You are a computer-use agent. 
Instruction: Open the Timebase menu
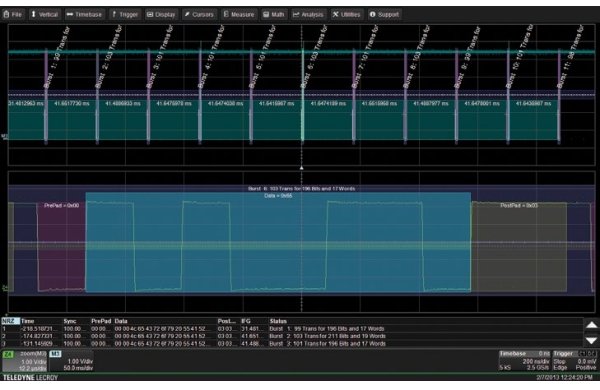[x=84, y=15]
